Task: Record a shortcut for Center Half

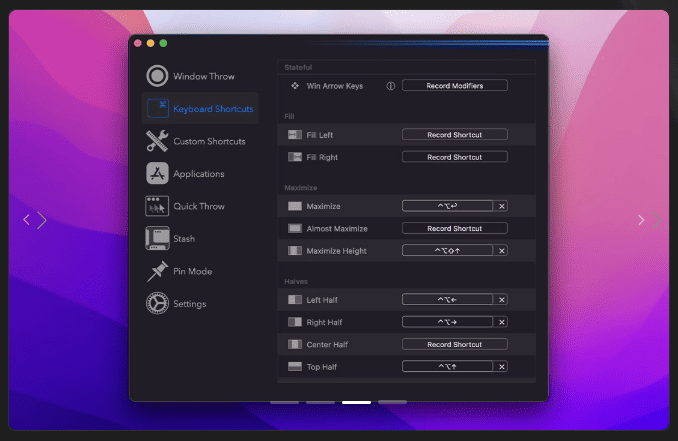Action: 455,344
